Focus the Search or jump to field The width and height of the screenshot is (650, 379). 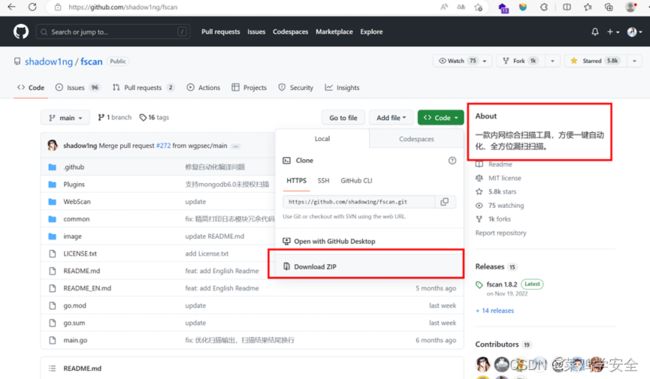point(113,32)
